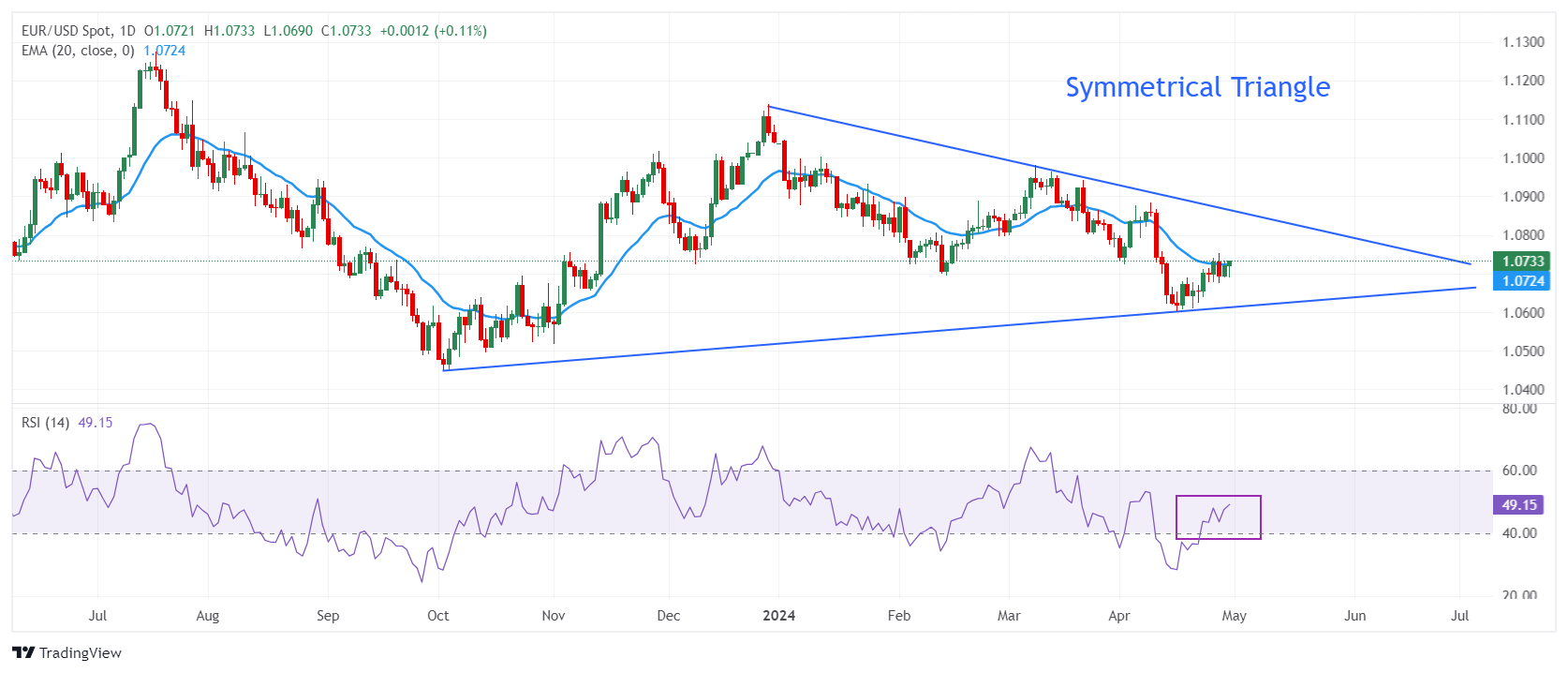
Task: Click the +0.0012 (+0.11%) change value
Action: pyautogui.click(x=433, y=31)
